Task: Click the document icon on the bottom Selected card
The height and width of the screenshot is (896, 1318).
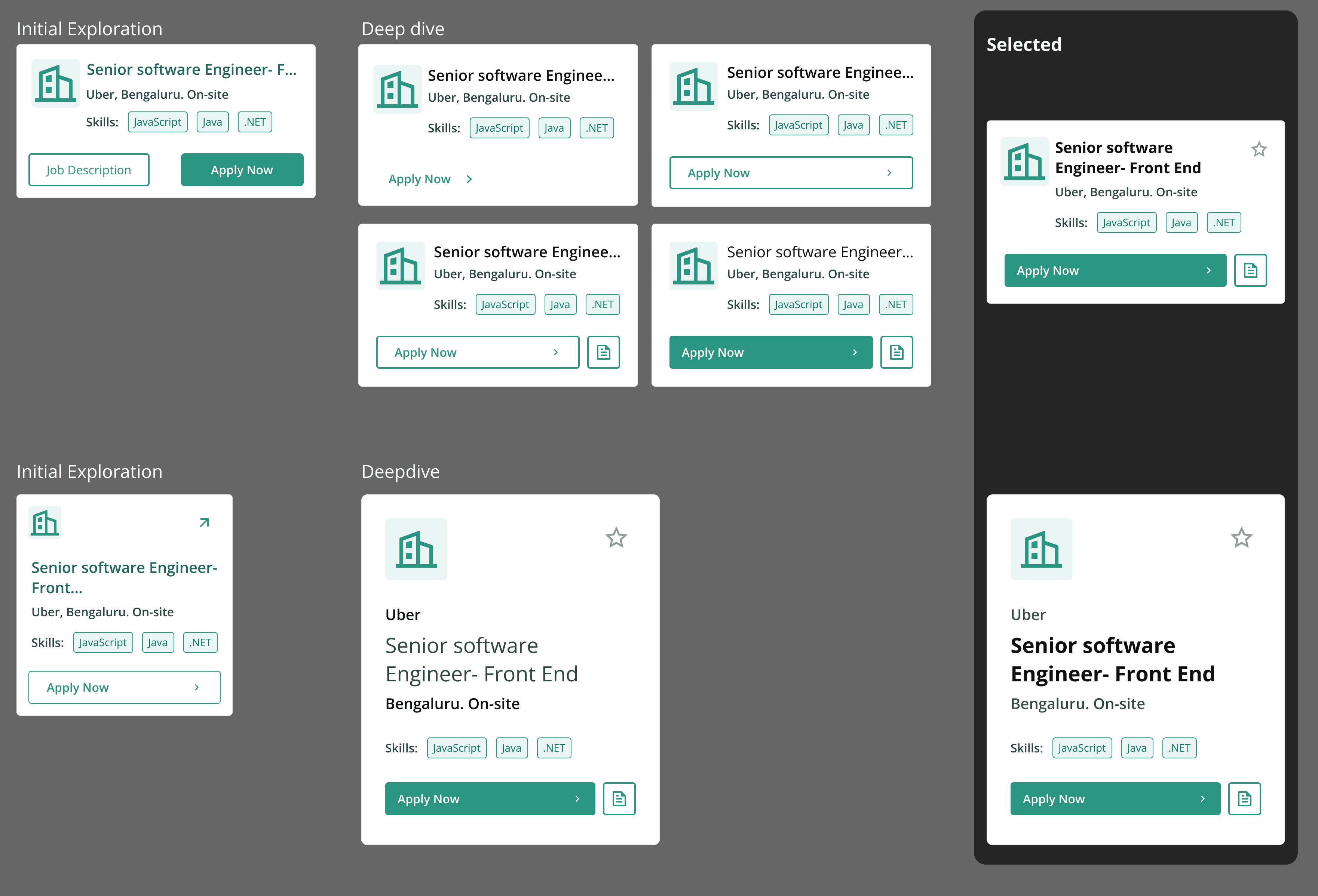Action: click(1244, 798)
